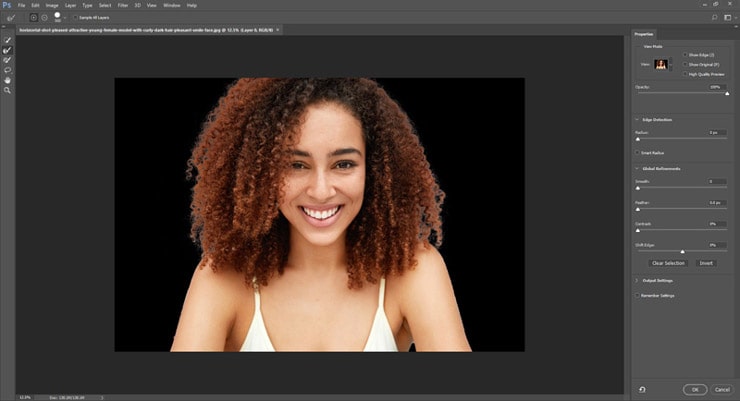Image resolution: width=740 pixels, height=401 pixels.
Task: Toggle the High Quality Preview checkbox
Action: pos(684,73)
